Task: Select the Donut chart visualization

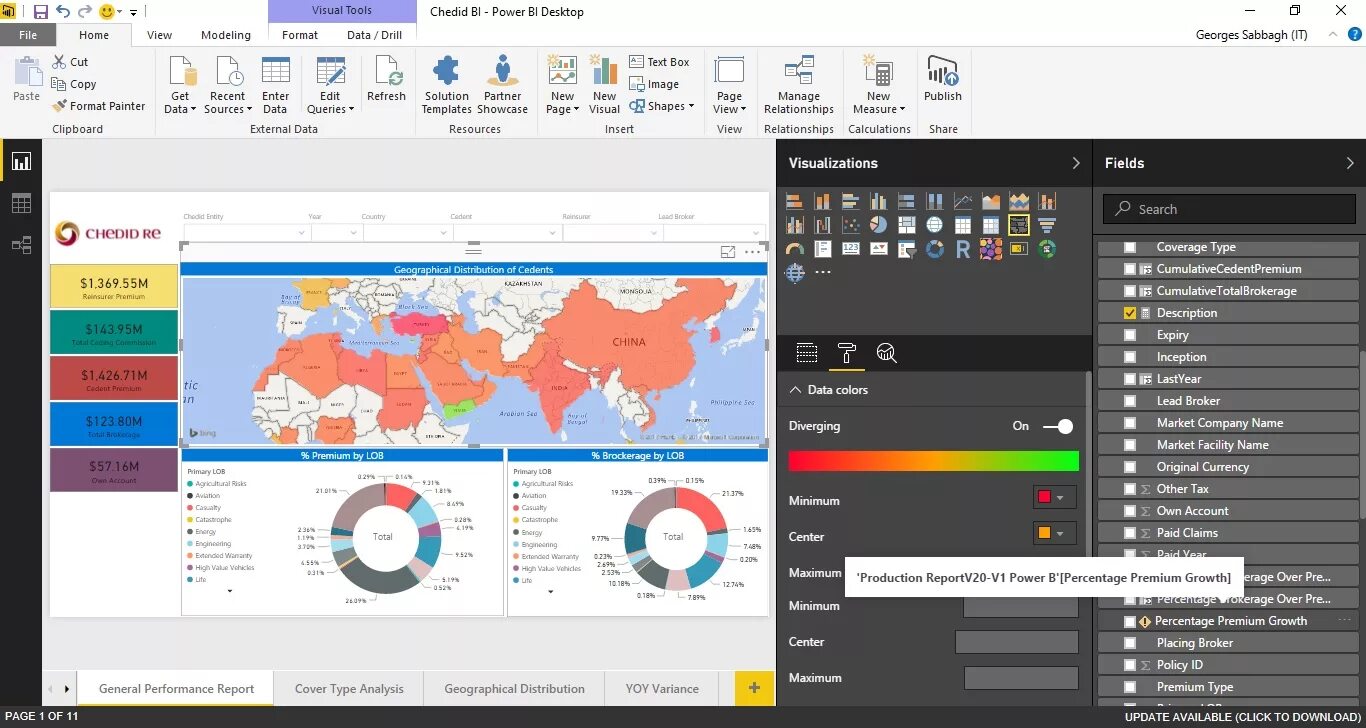Action: (x=935, y=249)
